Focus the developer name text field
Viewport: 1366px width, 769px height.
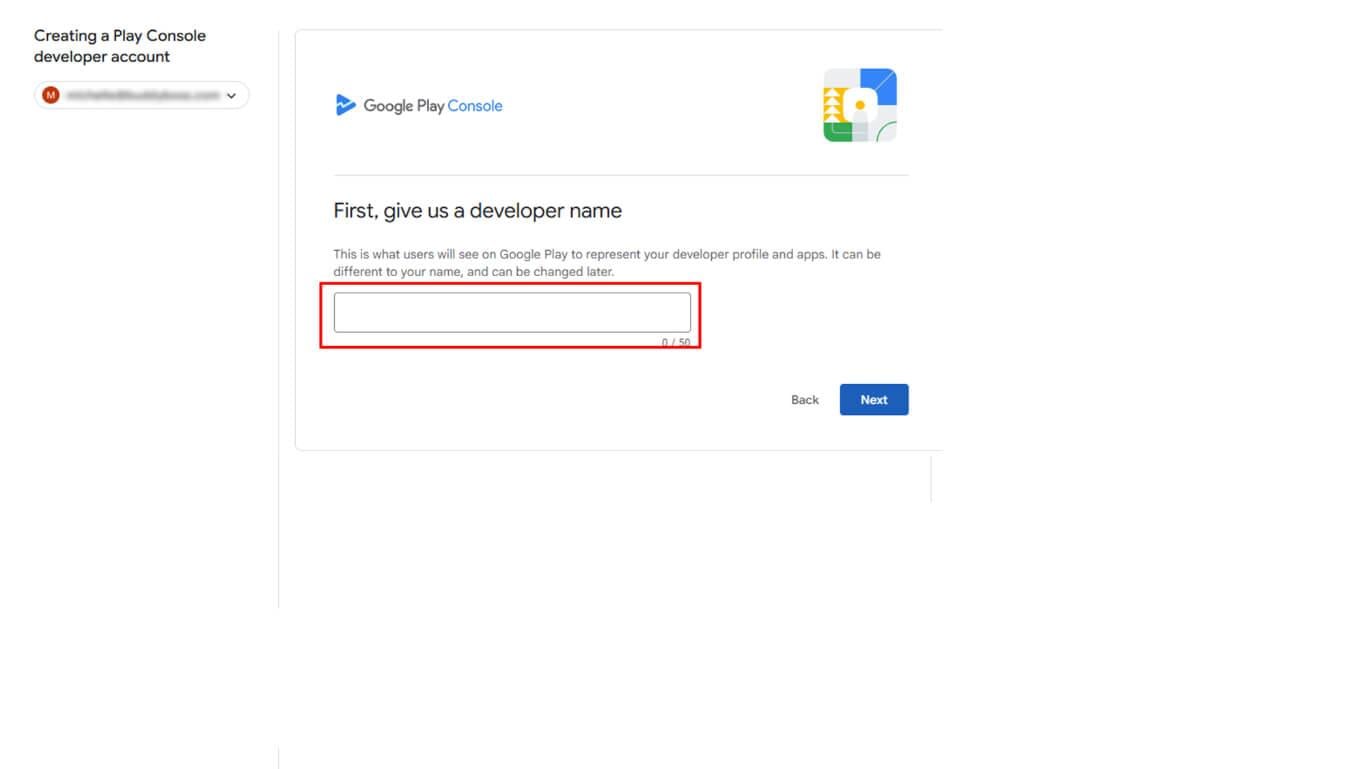[511, 312]
